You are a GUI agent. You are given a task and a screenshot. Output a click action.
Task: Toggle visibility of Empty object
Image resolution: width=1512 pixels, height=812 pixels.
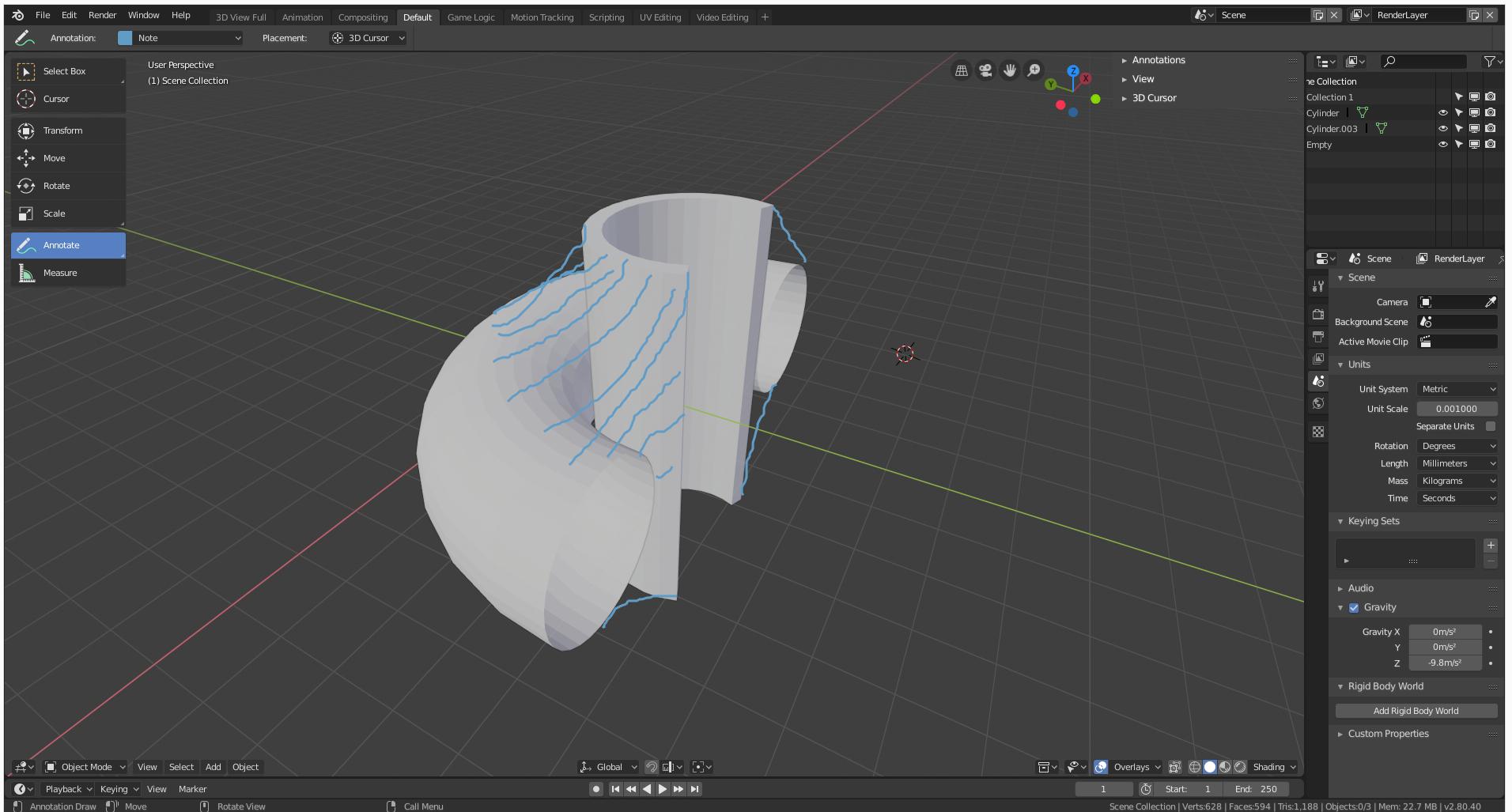[x=1442, y=145]
